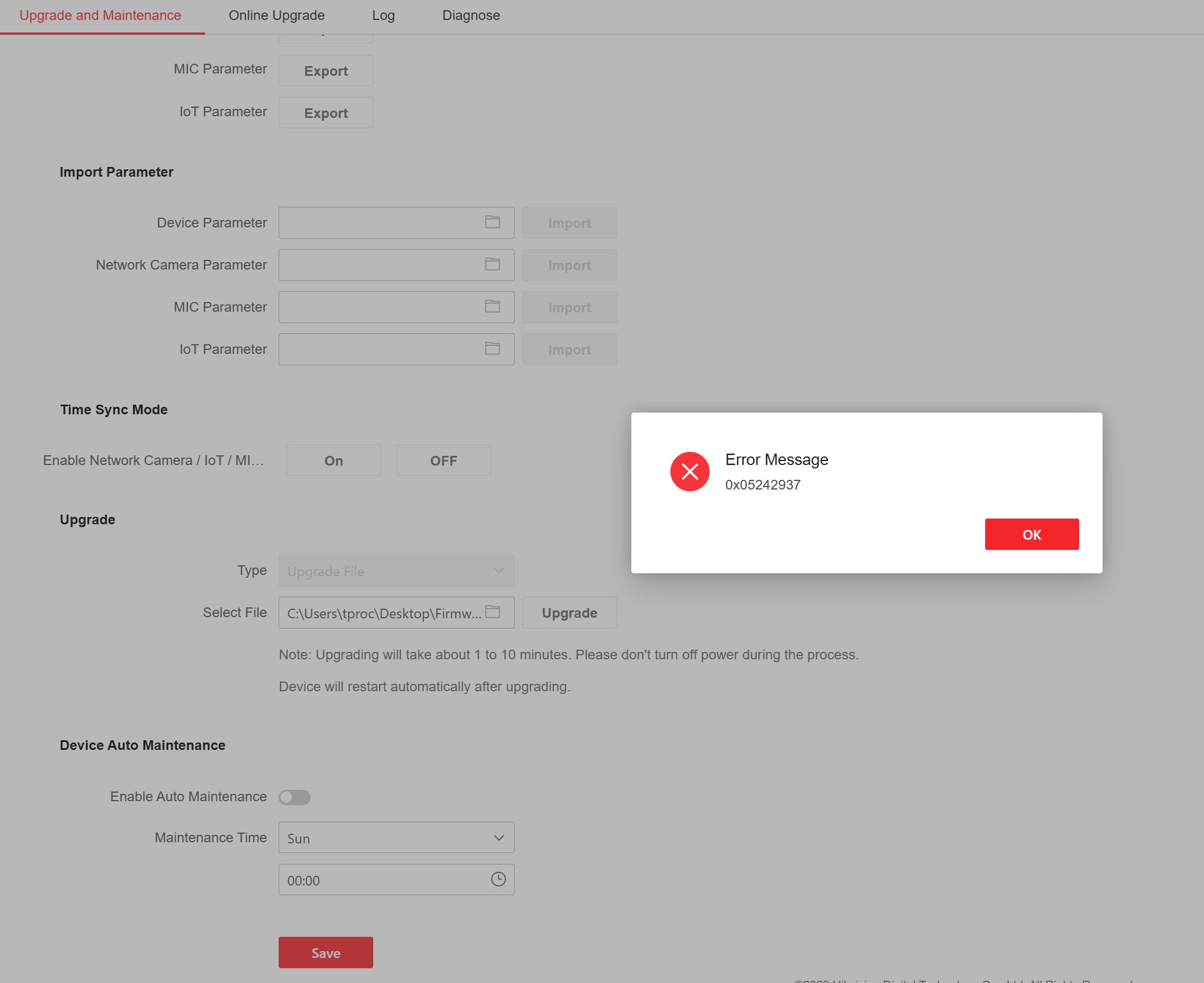
Task: Click the red Save button
Action: 325,953
